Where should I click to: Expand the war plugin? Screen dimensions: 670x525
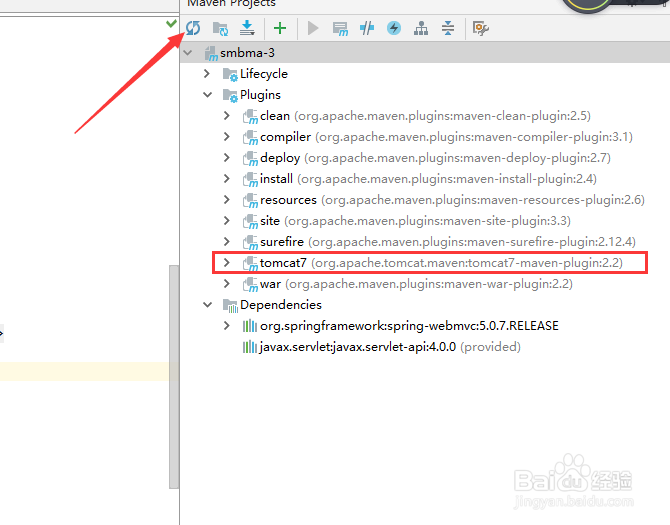click(227, 284)
